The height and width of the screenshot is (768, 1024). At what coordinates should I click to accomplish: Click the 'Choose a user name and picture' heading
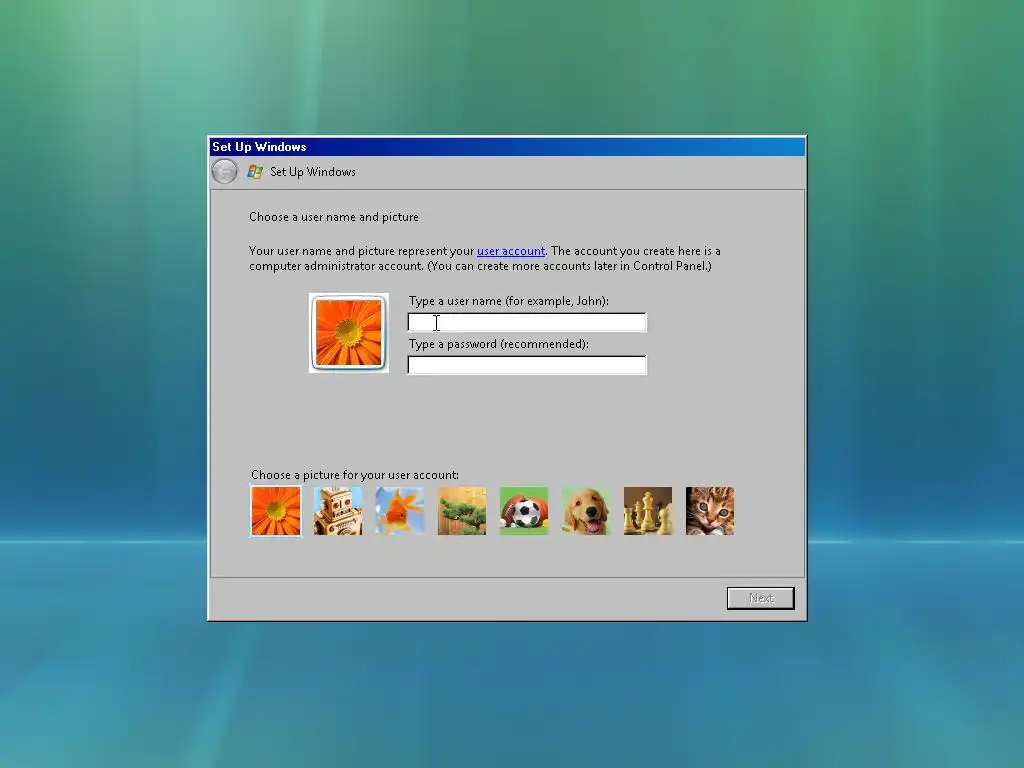[x=334, y=217]
